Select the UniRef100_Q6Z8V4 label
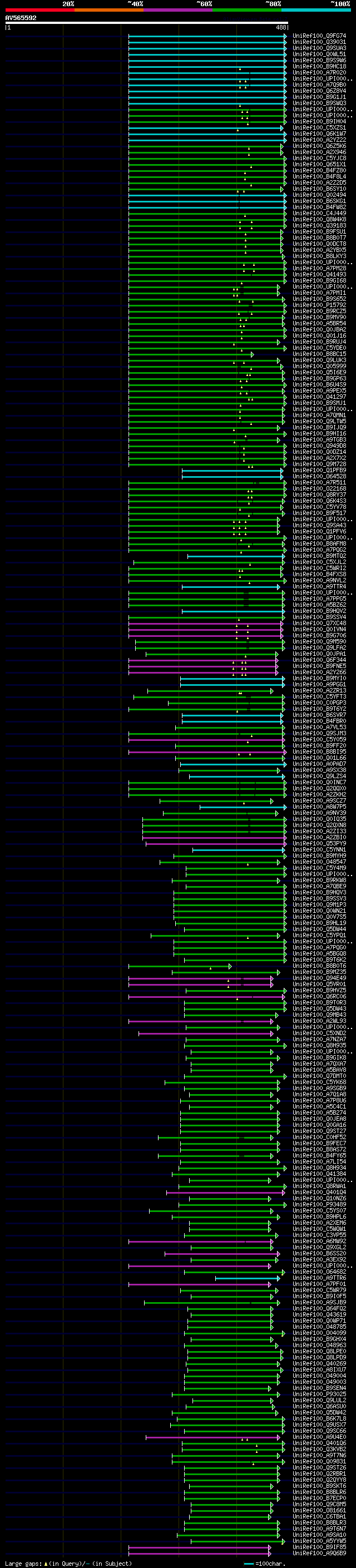Viewport: 356px width, 1568px height. coord(319,91)
